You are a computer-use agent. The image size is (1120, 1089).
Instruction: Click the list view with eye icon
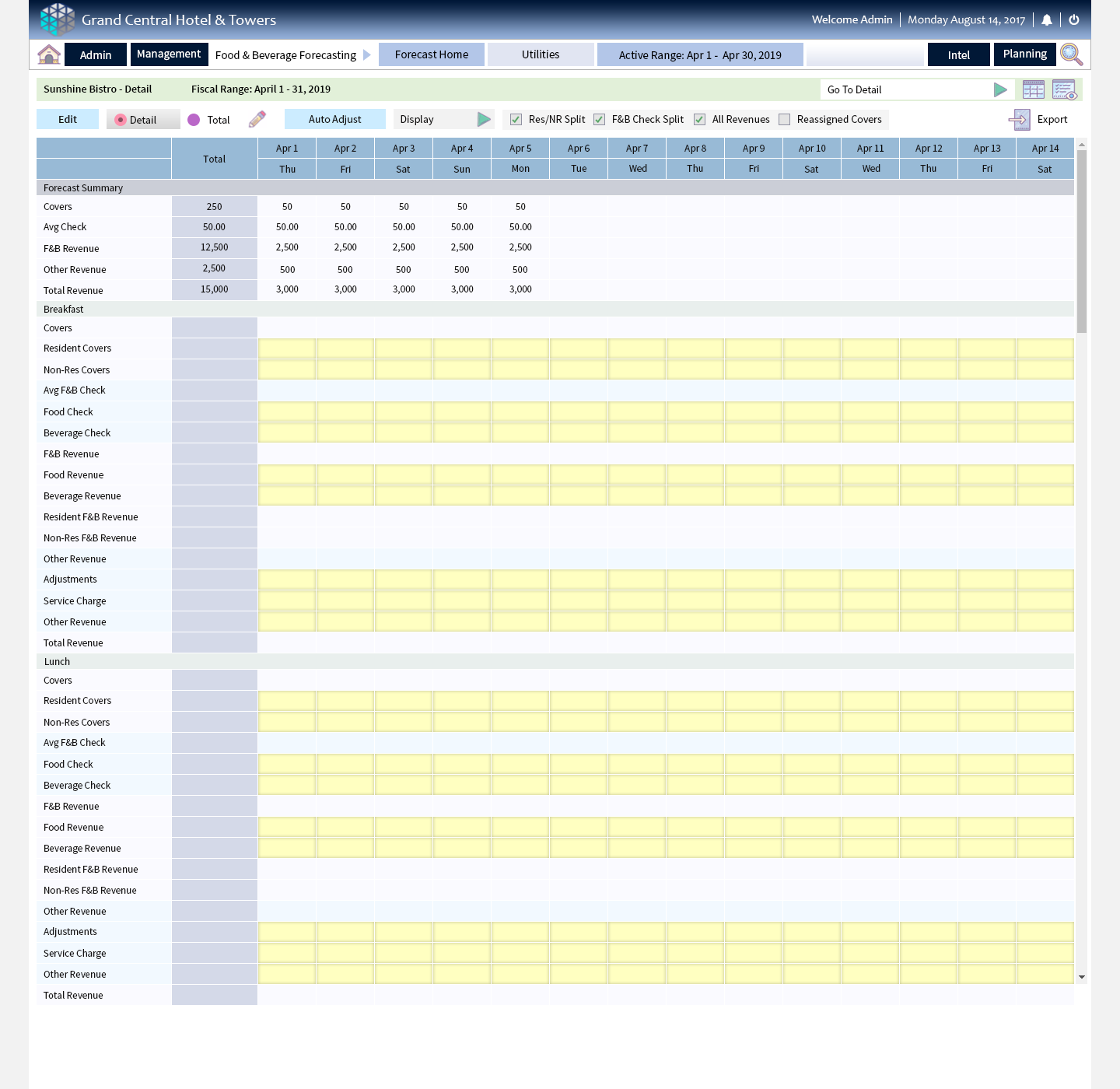click(x=1064, y=90)
